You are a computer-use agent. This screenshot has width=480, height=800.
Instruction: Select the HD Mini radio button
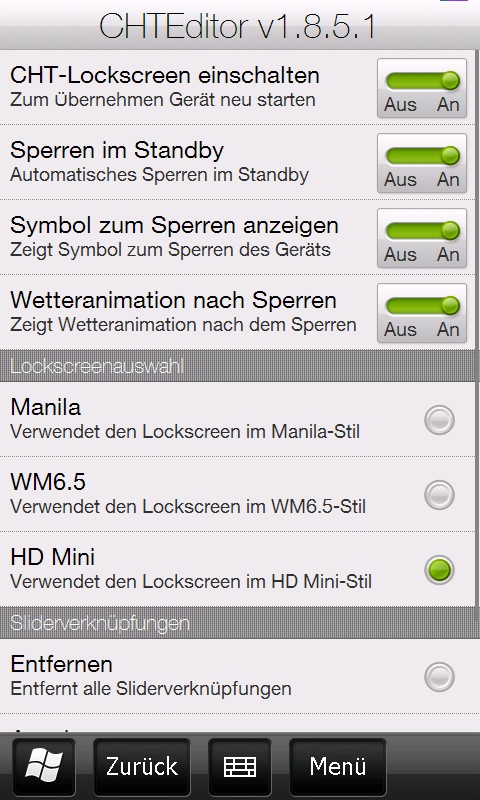click(x=439, y=570)
